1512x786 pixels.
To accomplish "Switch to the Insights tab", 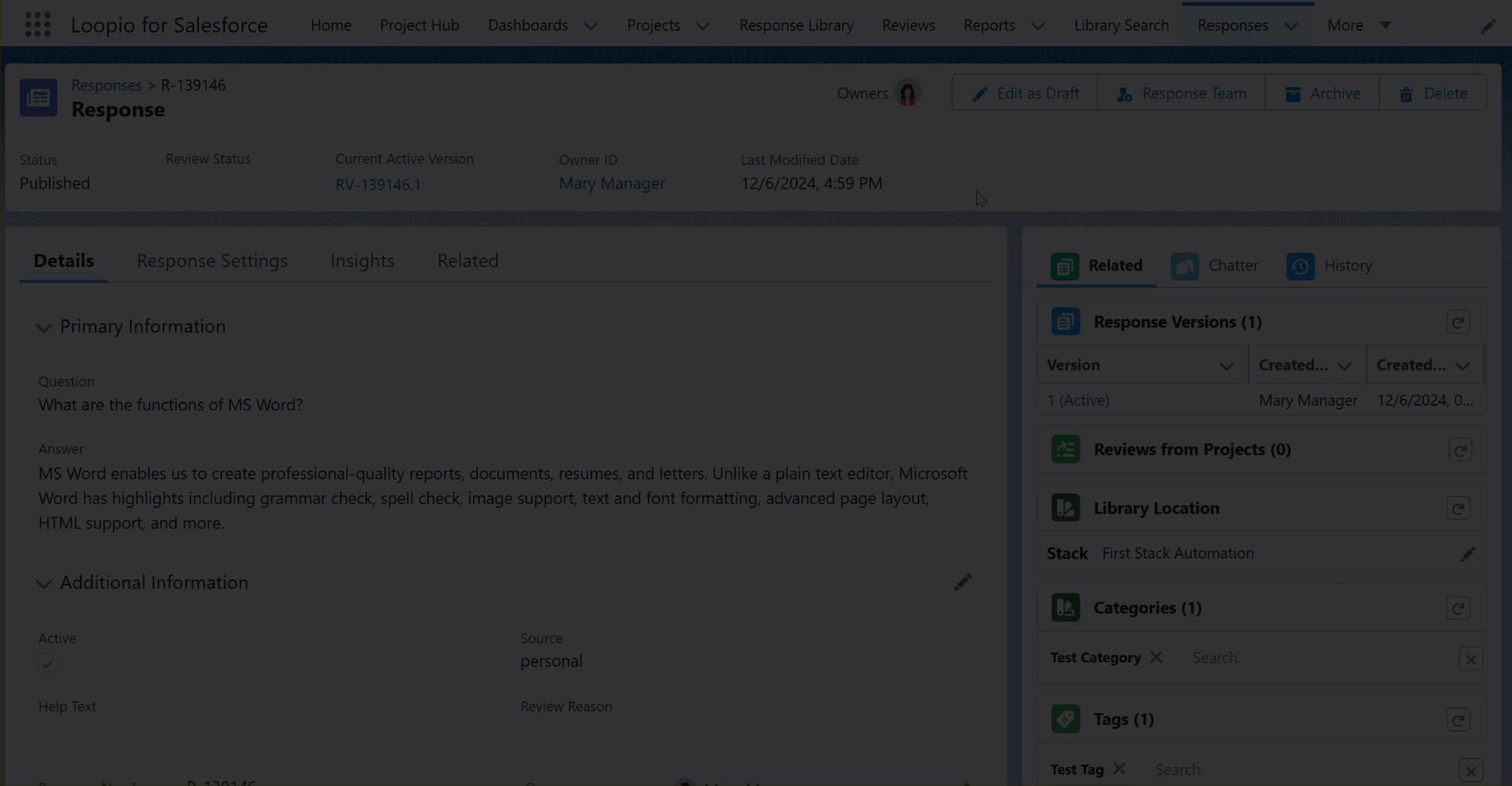I will 362,261.
